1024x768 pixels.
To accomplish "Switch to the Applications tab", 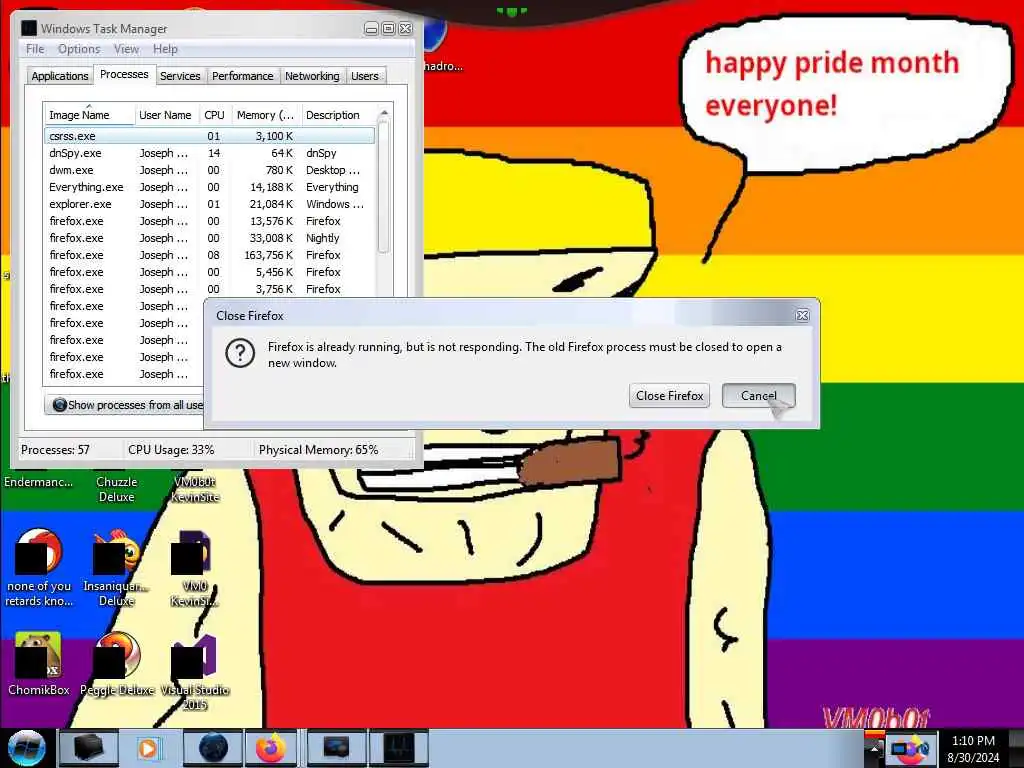I will (59, 76).
